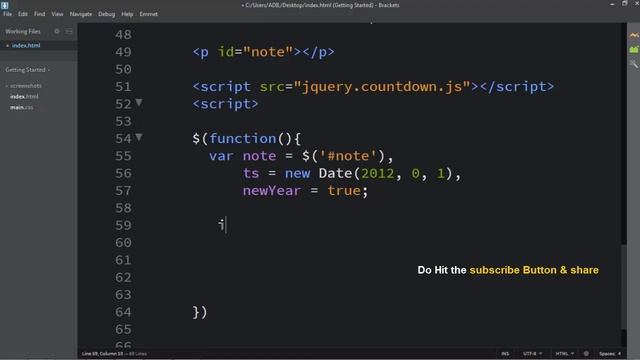Viewport: 640px width, 360px height.
Task: Open the Emmet menu
Action: (x=149, y=14)
